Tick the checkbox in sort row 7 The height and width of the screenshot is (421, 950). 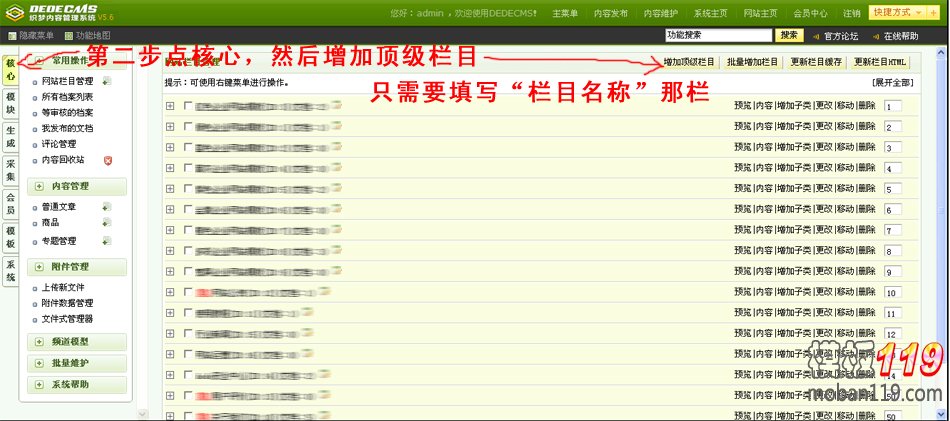188,230
